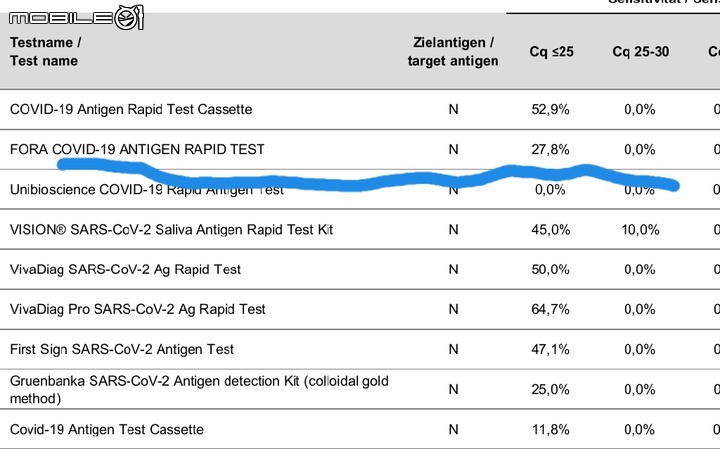Click the Zielantigen / target antigen header
Image resolution: width=720 pixels, height=449 pixels.
click(453, 51)
